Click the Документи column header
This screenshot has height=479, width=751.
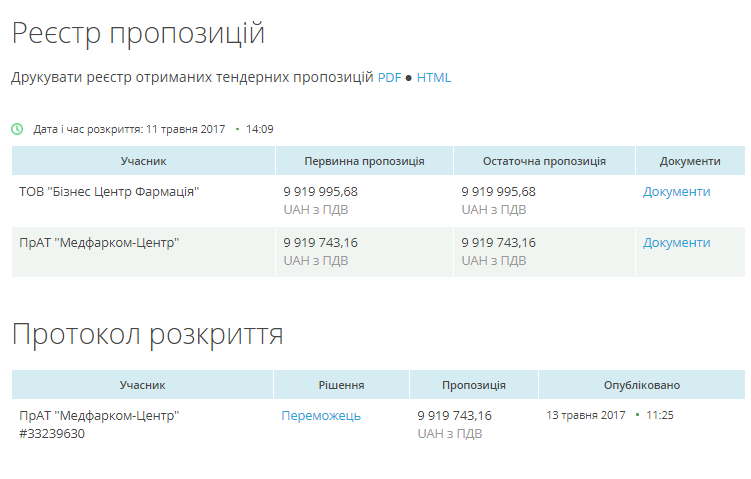[x=690, y=161]
